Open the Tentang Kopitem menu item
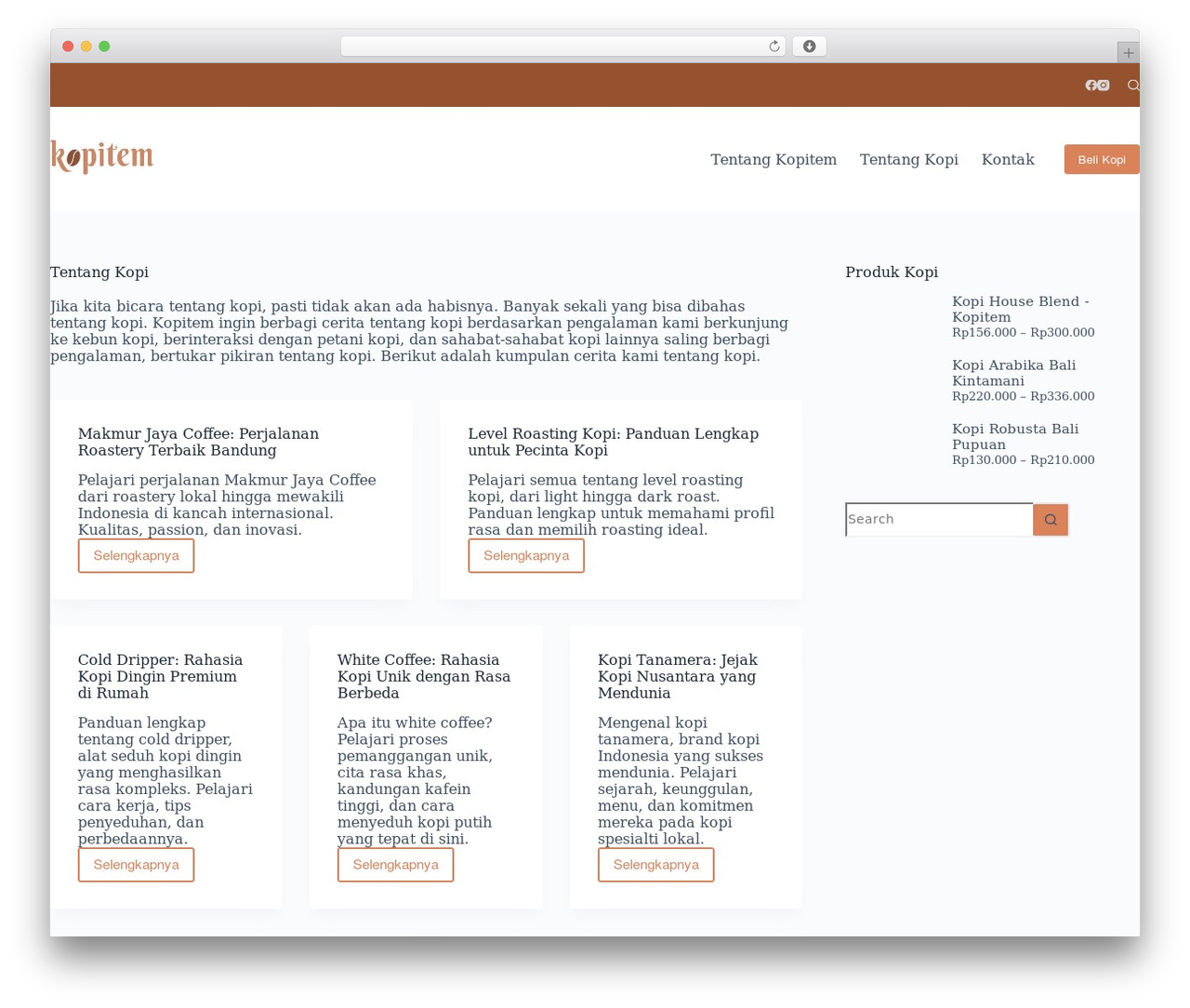This screenshot has width=1190, height=1008. pyautogui.click(x=773, y=160)
